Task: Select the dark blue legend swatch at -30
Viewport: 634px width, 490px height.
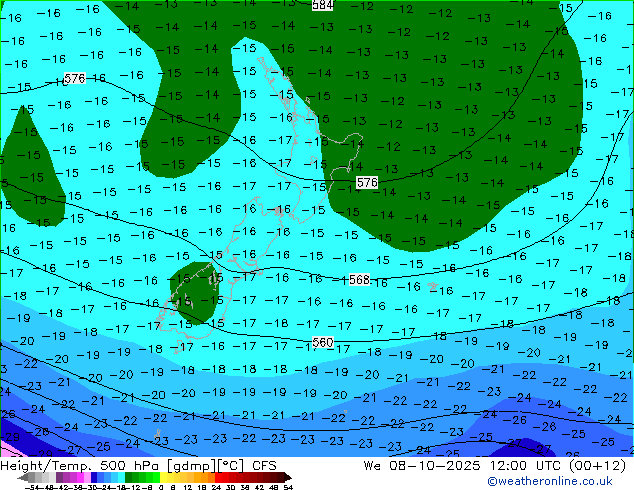Action: 94,477
